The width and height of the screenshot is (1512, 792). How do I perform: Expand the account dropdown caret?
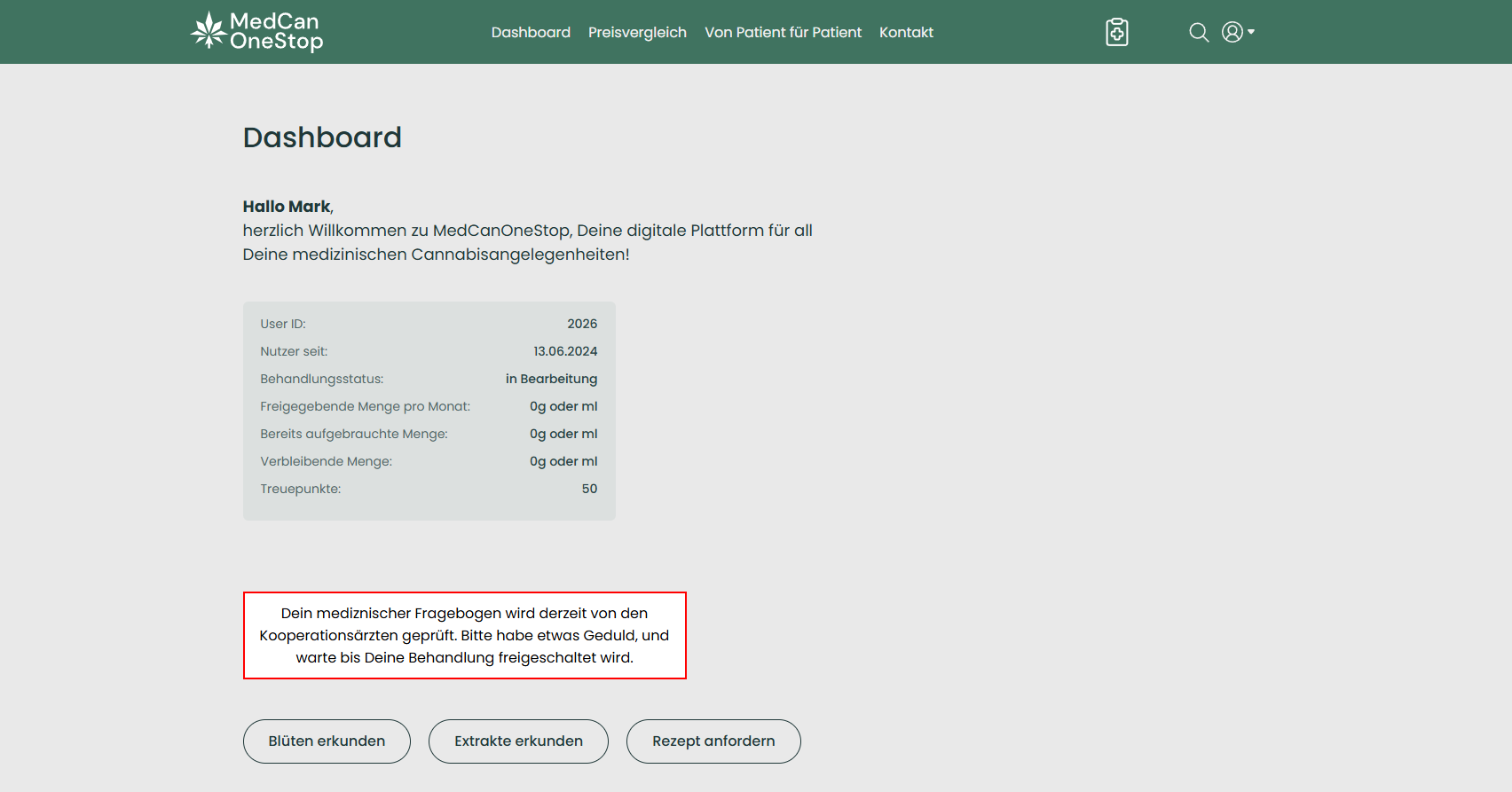1251,32
